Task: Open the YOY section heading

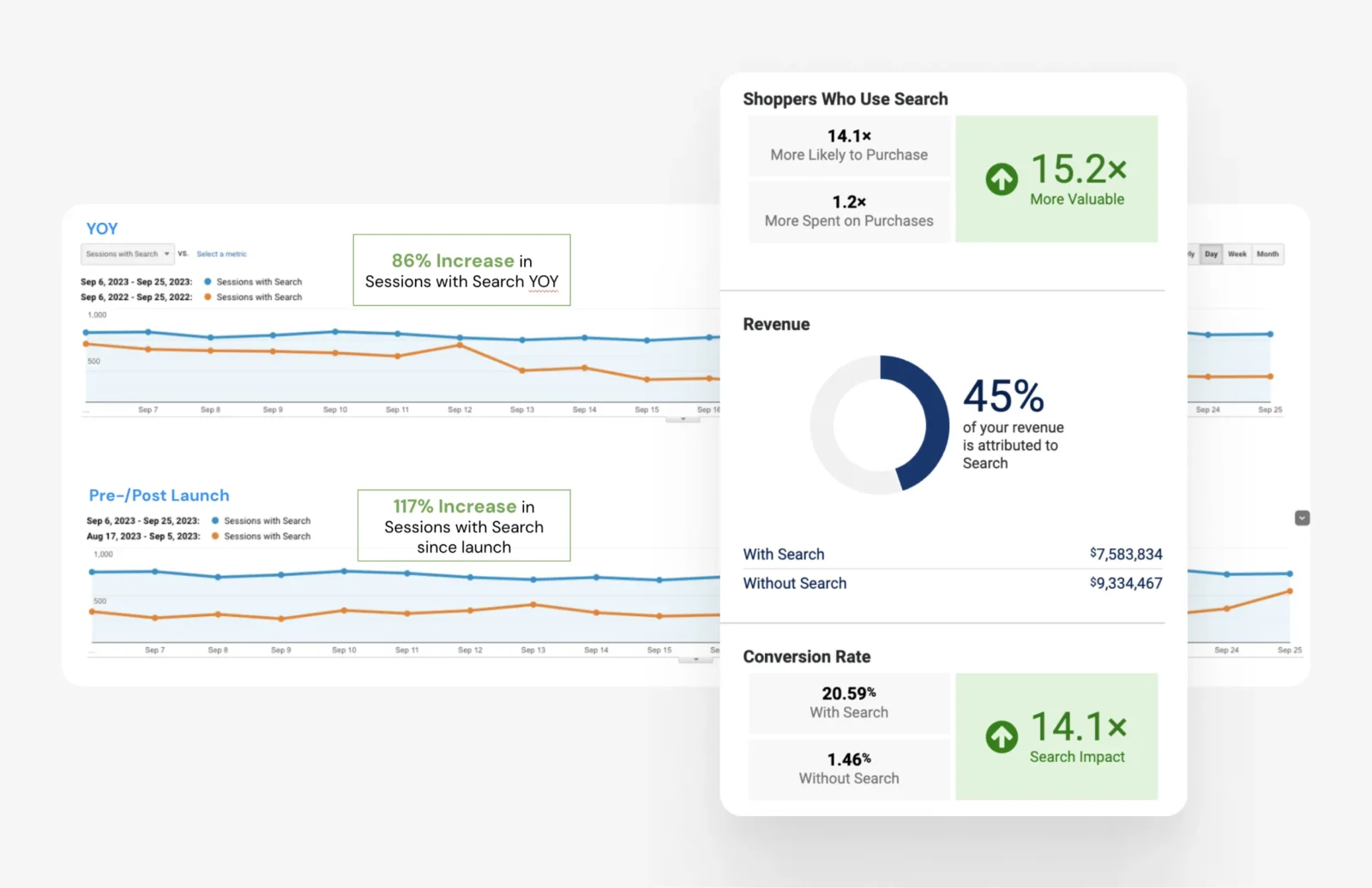Action: [102, 229]
